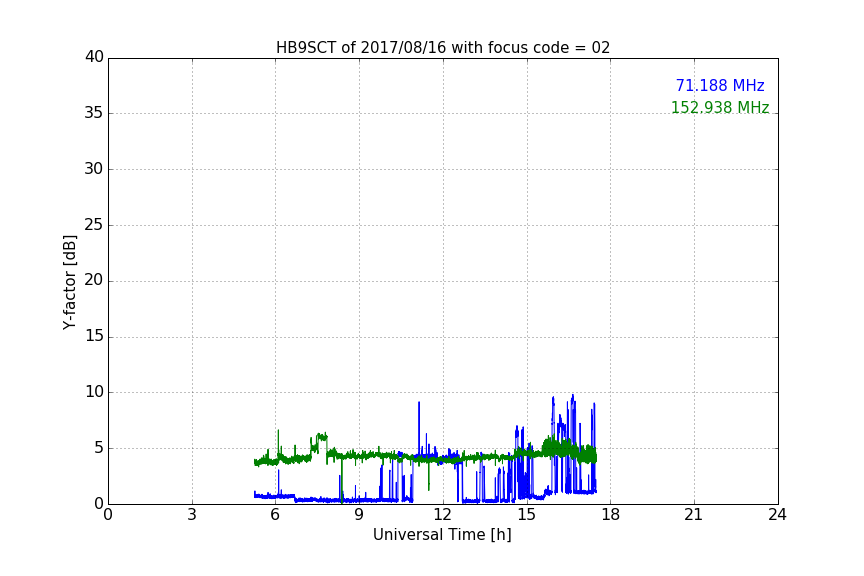Click the x-axis tick label 6
The width and height of the screenshot is (864, 576).
point(275,516)
